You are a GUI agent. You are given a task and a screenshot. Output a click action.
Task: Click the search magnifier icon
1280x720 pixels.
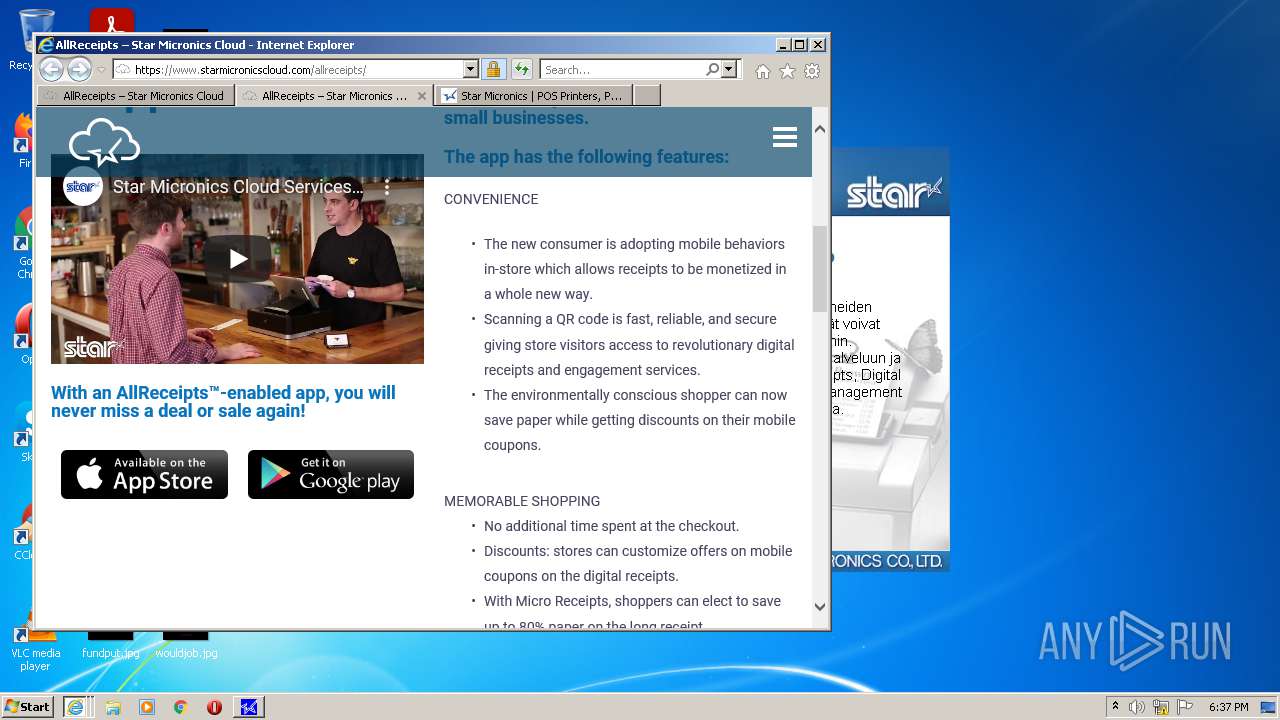click(712, 70)
